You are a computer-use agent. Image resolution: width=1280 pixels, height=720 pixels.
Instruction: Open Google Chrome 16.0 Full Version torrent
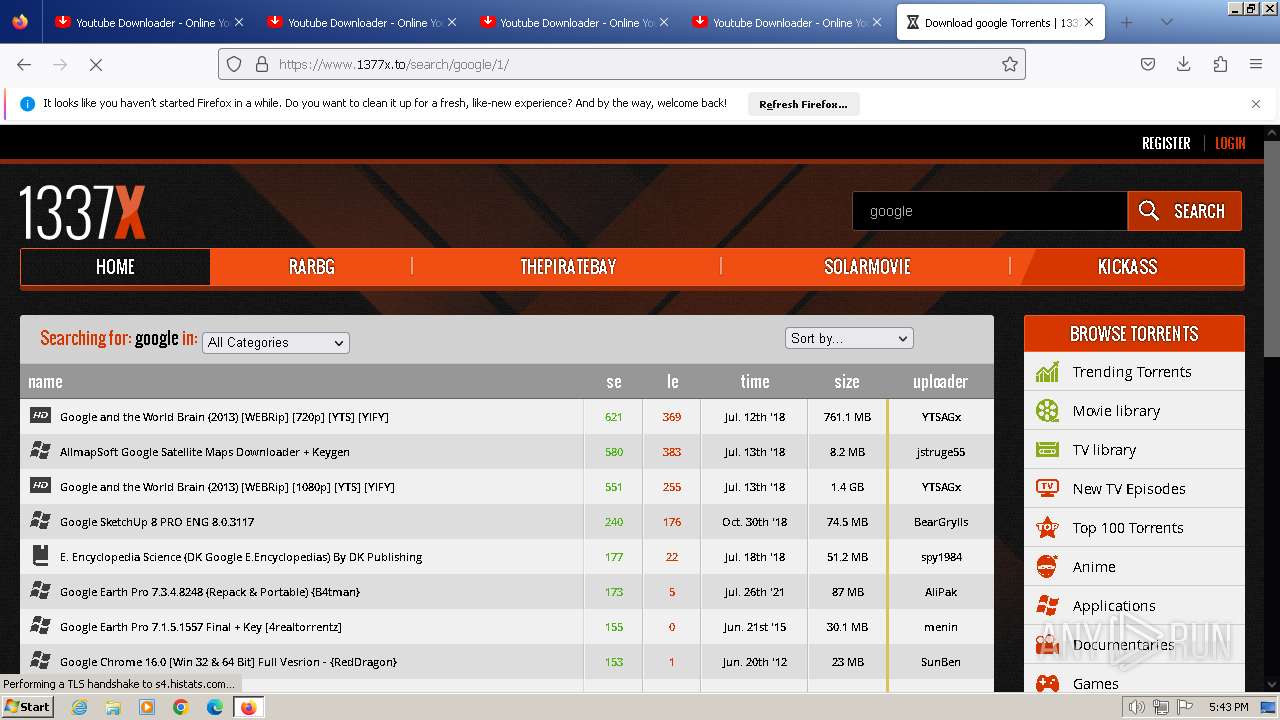click(228, 662)
